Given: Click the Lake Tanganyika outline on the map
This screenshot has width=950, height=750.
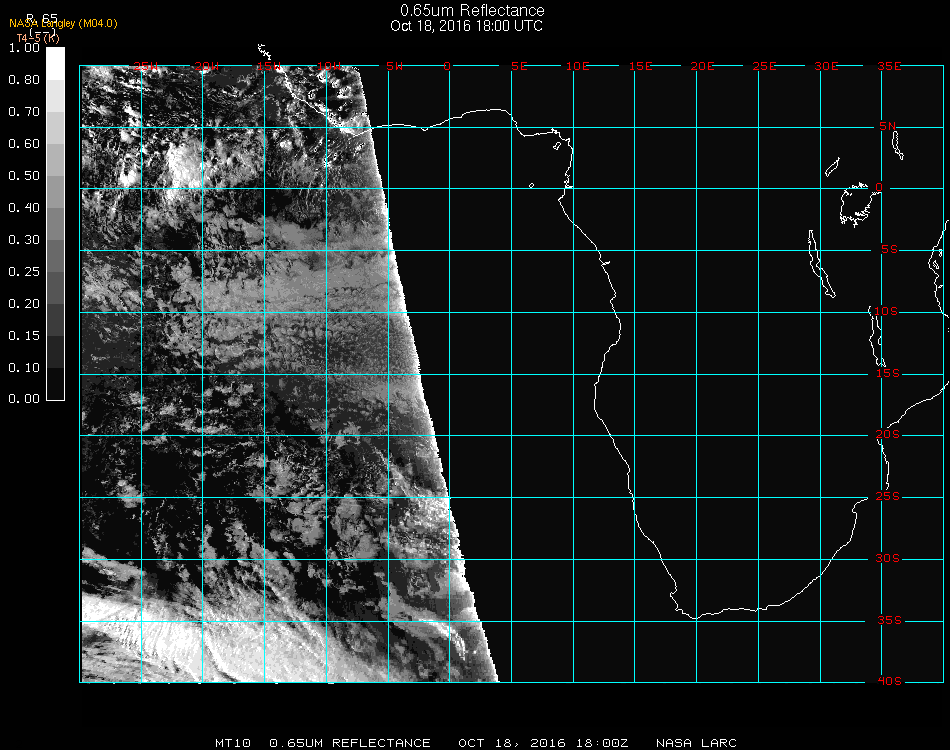Looking at the screenshot, I should 821,264.
